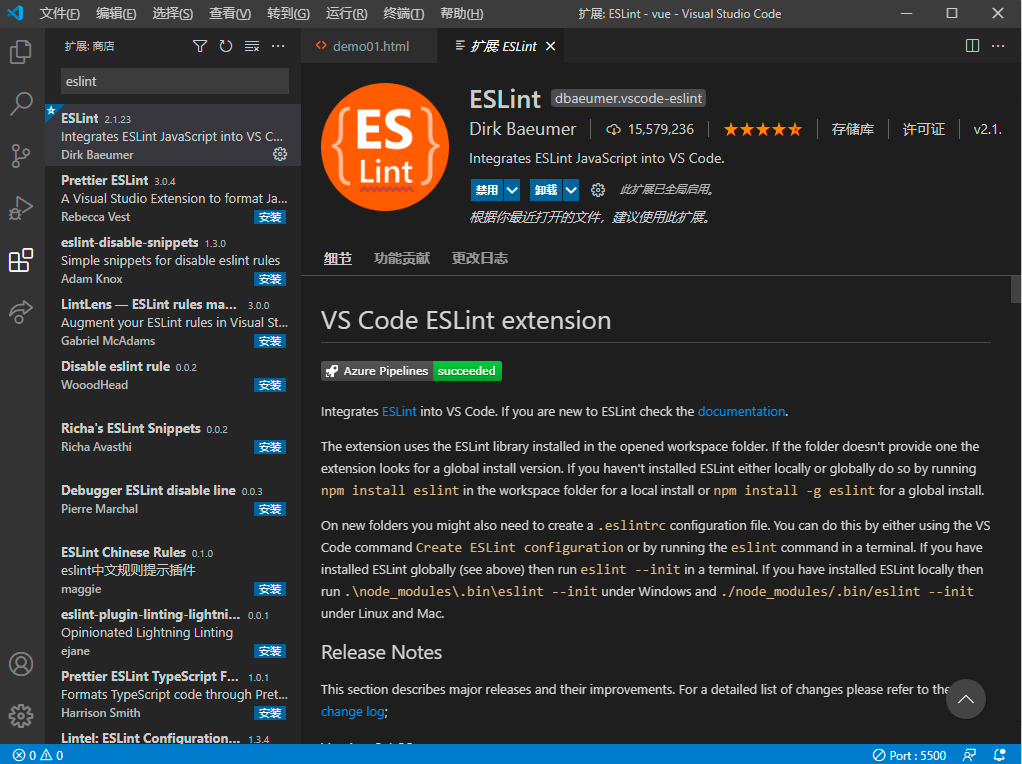Click the ESLint extension logo
1022x764 pixels.
coord(385,147)
